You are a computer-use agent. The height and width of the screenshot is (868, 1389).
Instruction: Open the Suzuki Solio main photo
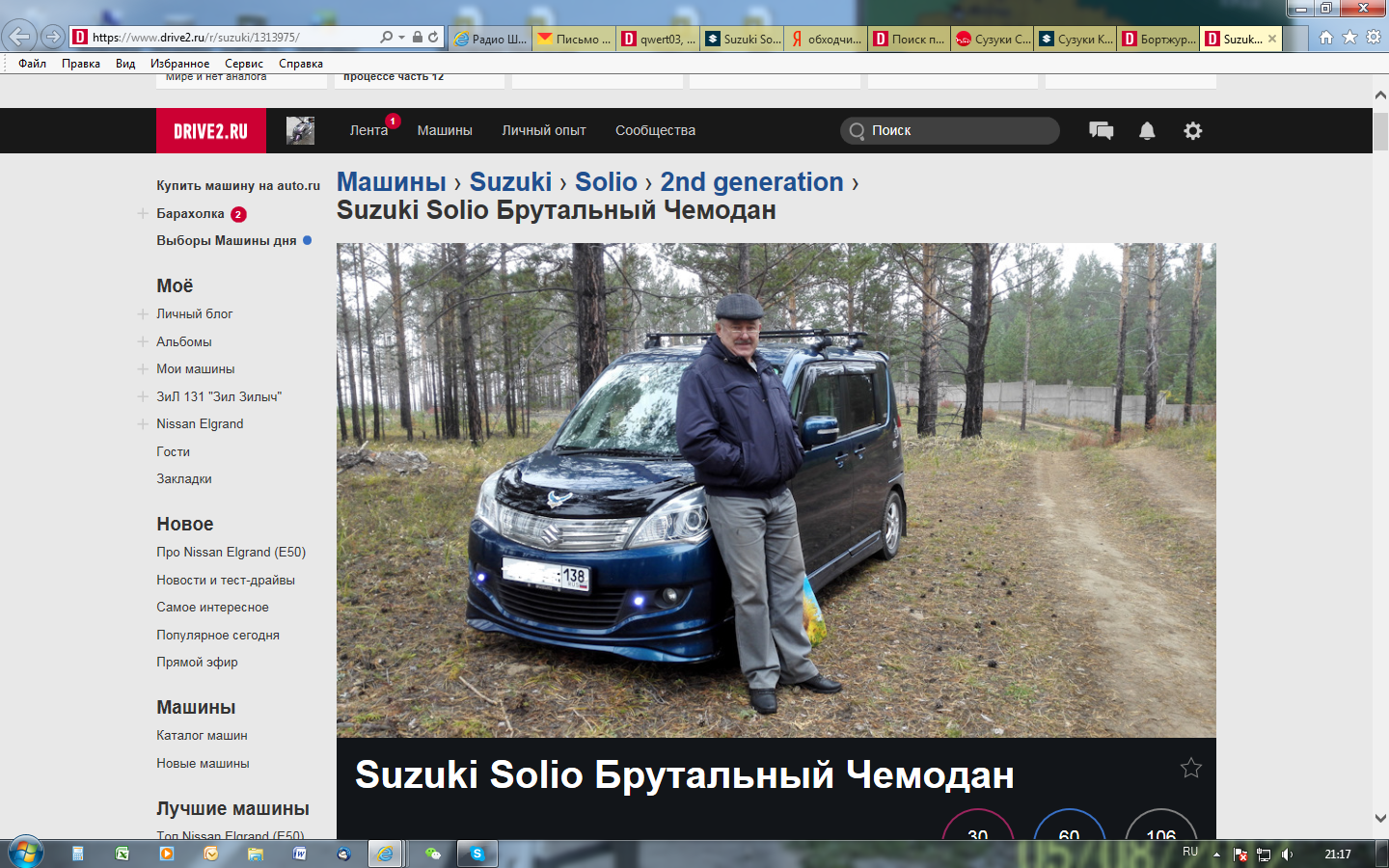point(776,490)
